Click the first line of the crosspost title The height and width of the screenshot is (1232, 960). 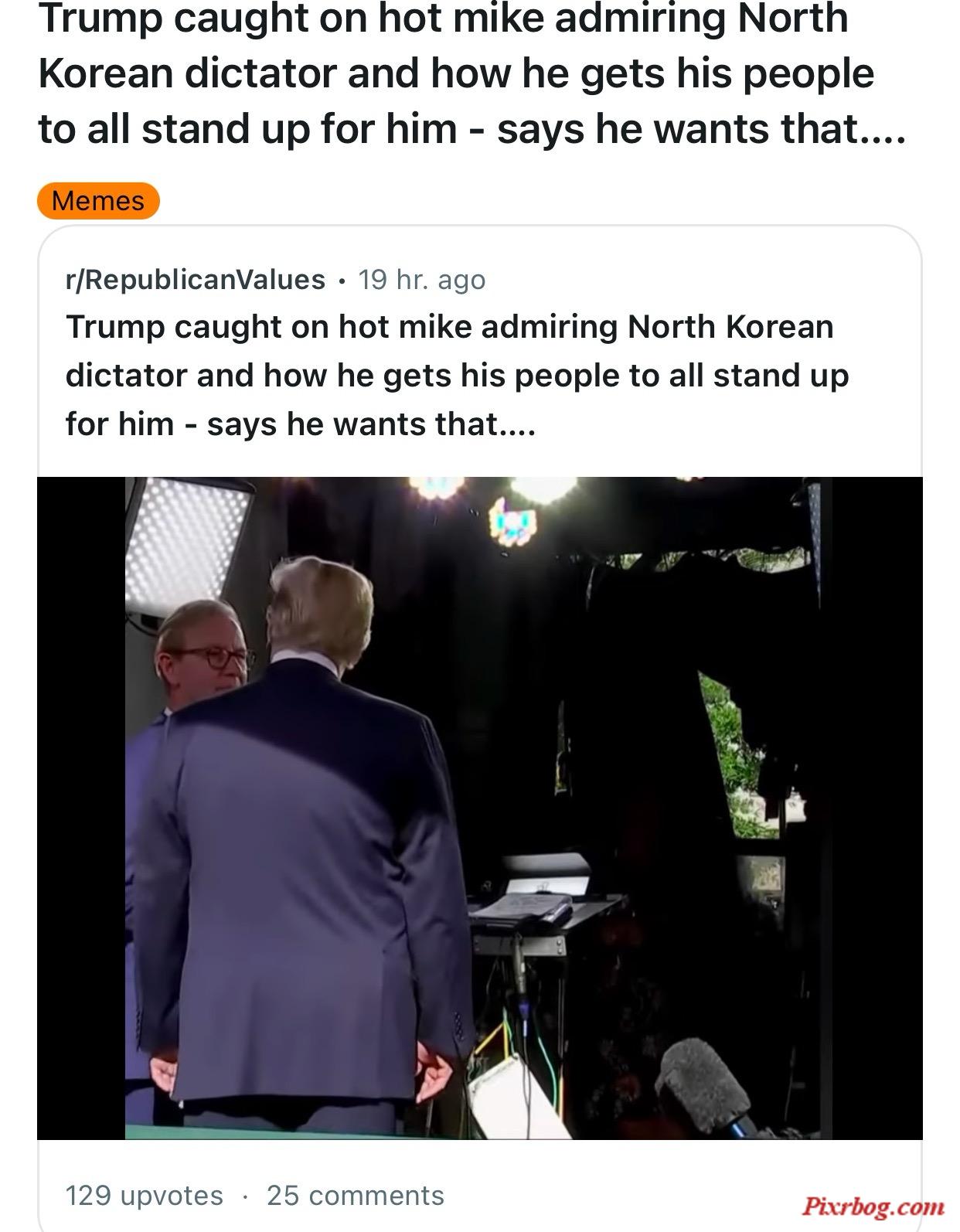pyautogui.click(x=450, y=326)
